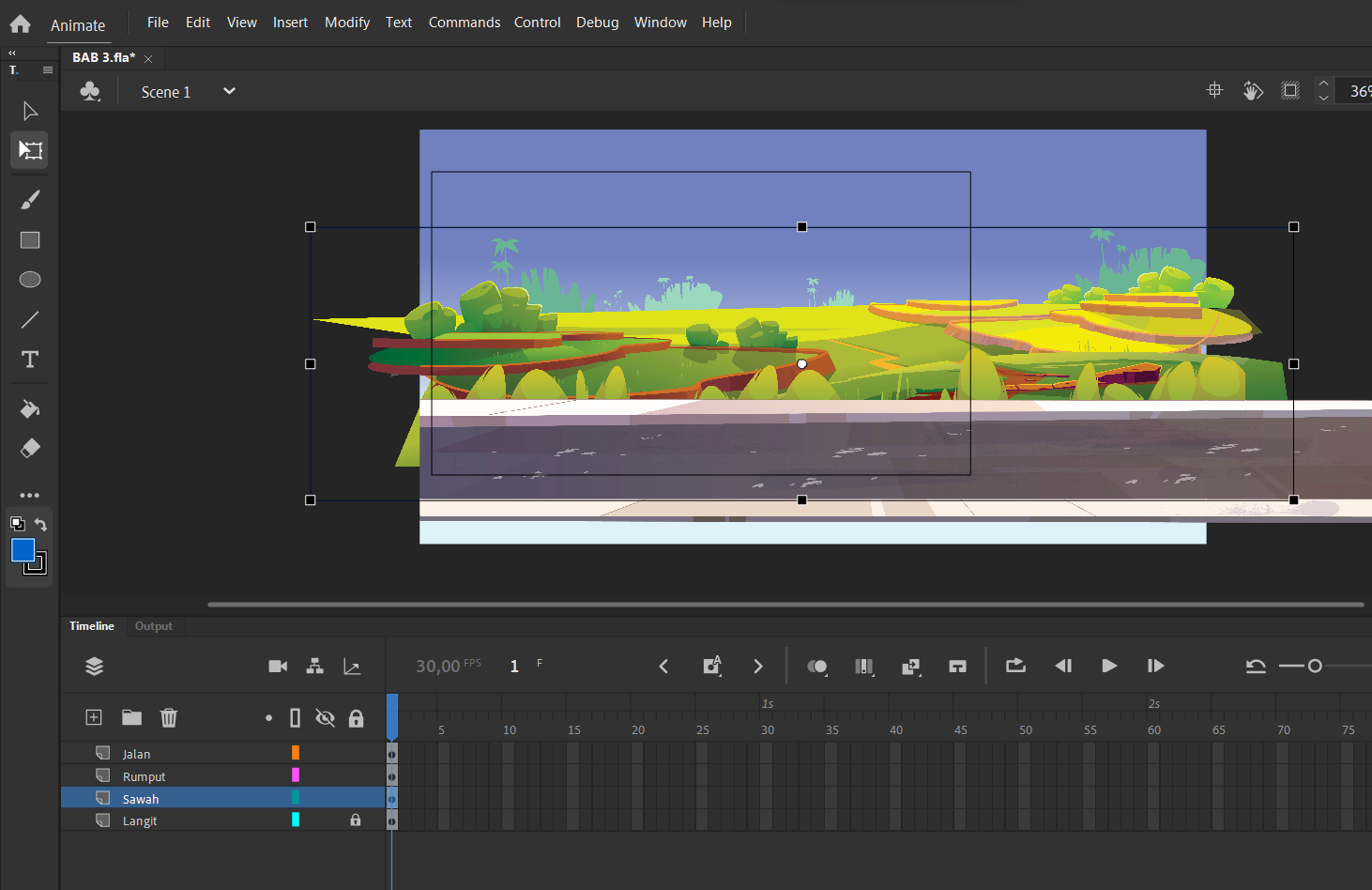Screen dimensions: 1372x890
Task: Click the blue fill color swatch
Action: (x=23, y=550)
